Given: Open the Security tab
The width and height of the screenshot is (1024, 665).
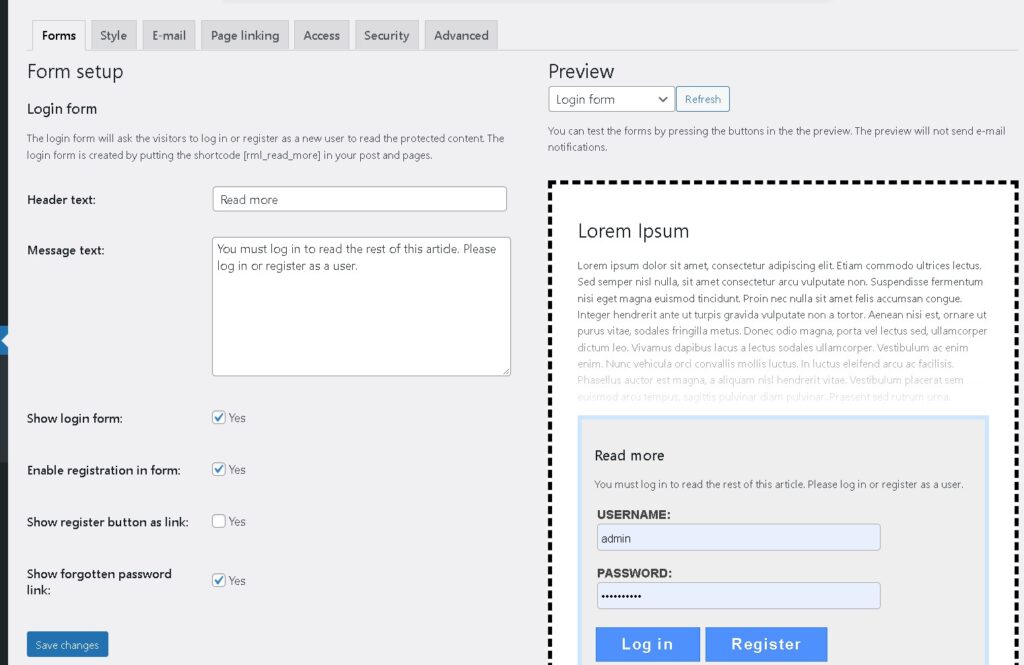Looking at the screenshot, I should [386, 35].
